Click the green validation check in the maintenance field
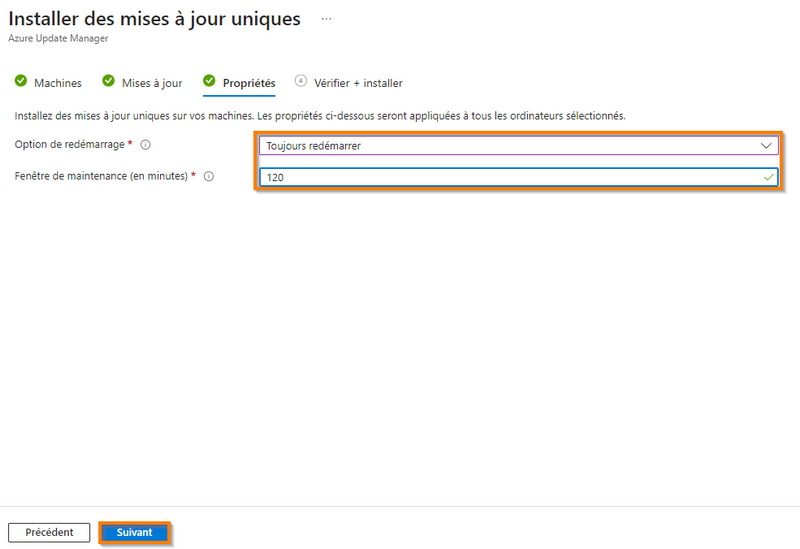This screenshot has width=800, height=549. [767, 176]
